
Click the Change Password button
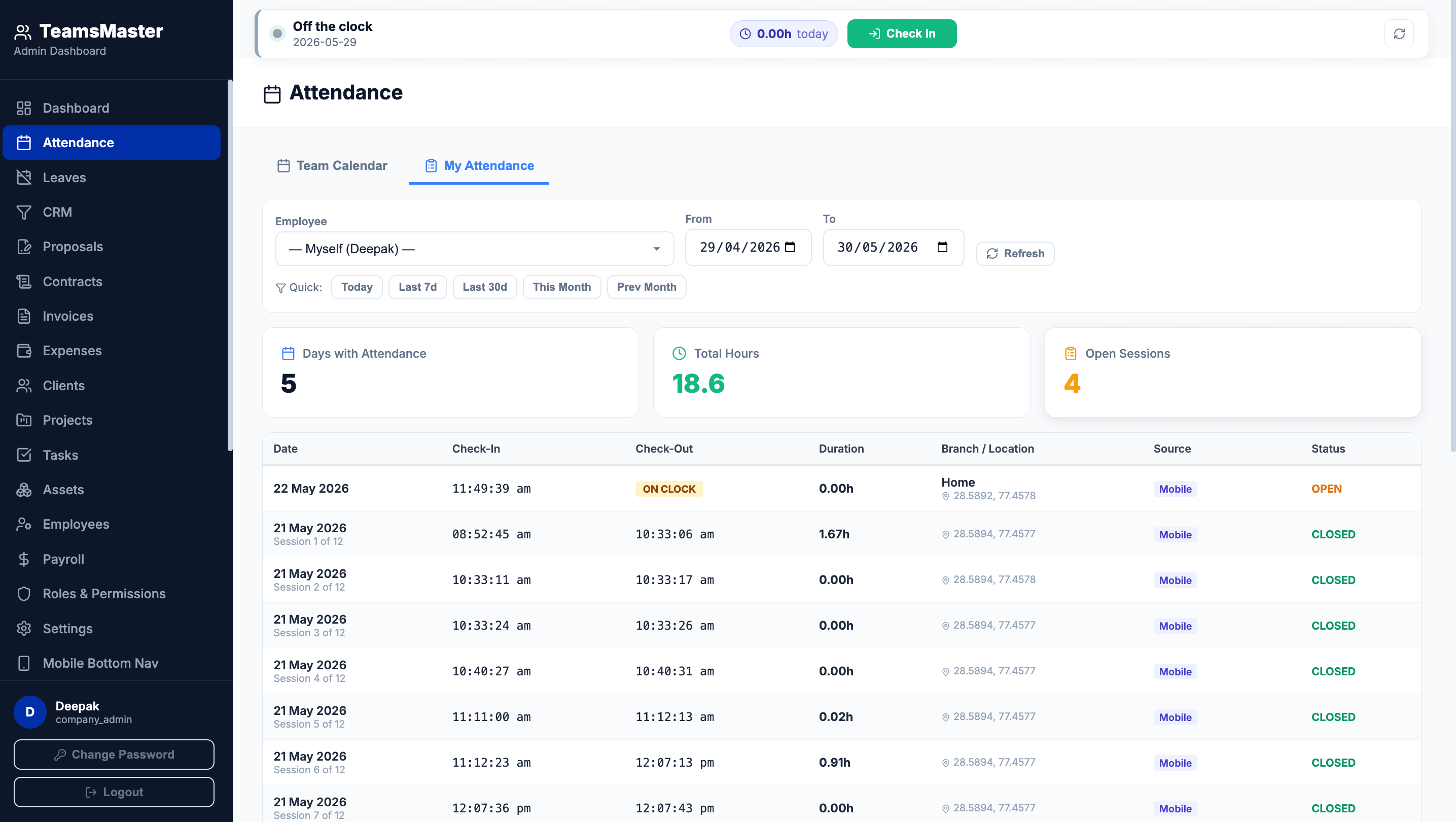[x=114, y=755]
